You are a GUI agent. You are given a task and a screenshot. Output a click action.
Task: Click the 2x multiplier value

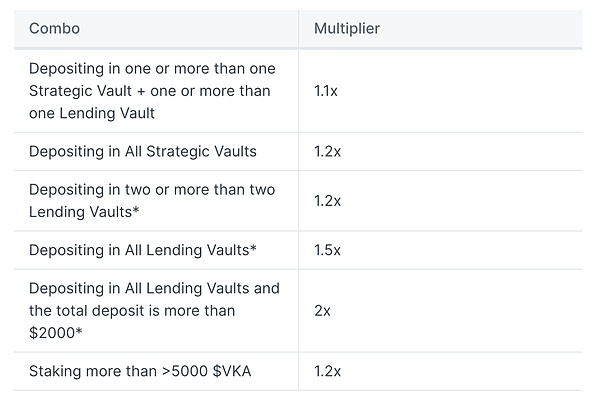pyautogui.click(x=322, y=310)
